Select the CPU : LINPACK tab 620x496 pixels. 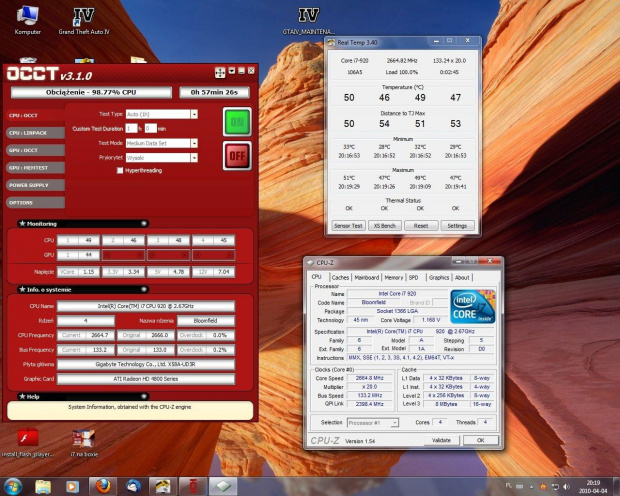[35, 133]
